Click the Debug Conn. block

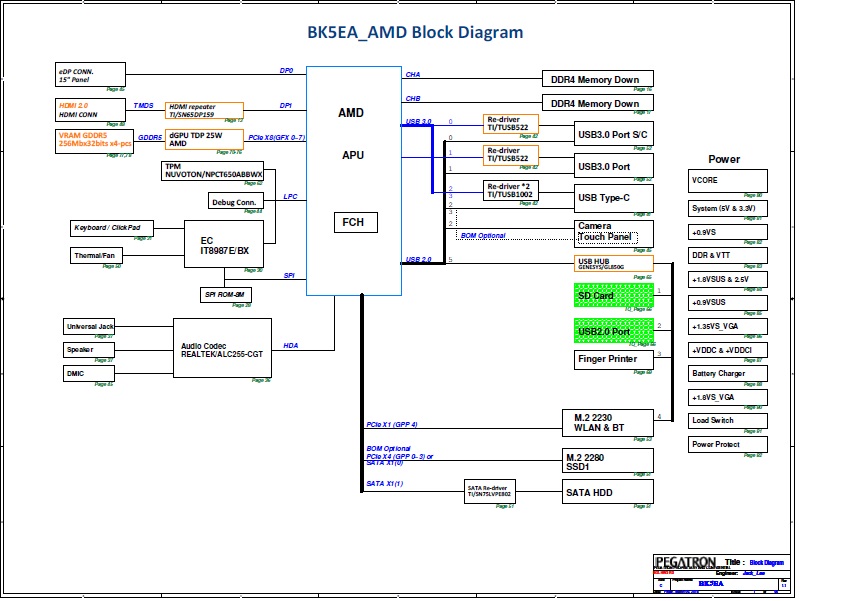pyautogui.click(x=236, y=201)
